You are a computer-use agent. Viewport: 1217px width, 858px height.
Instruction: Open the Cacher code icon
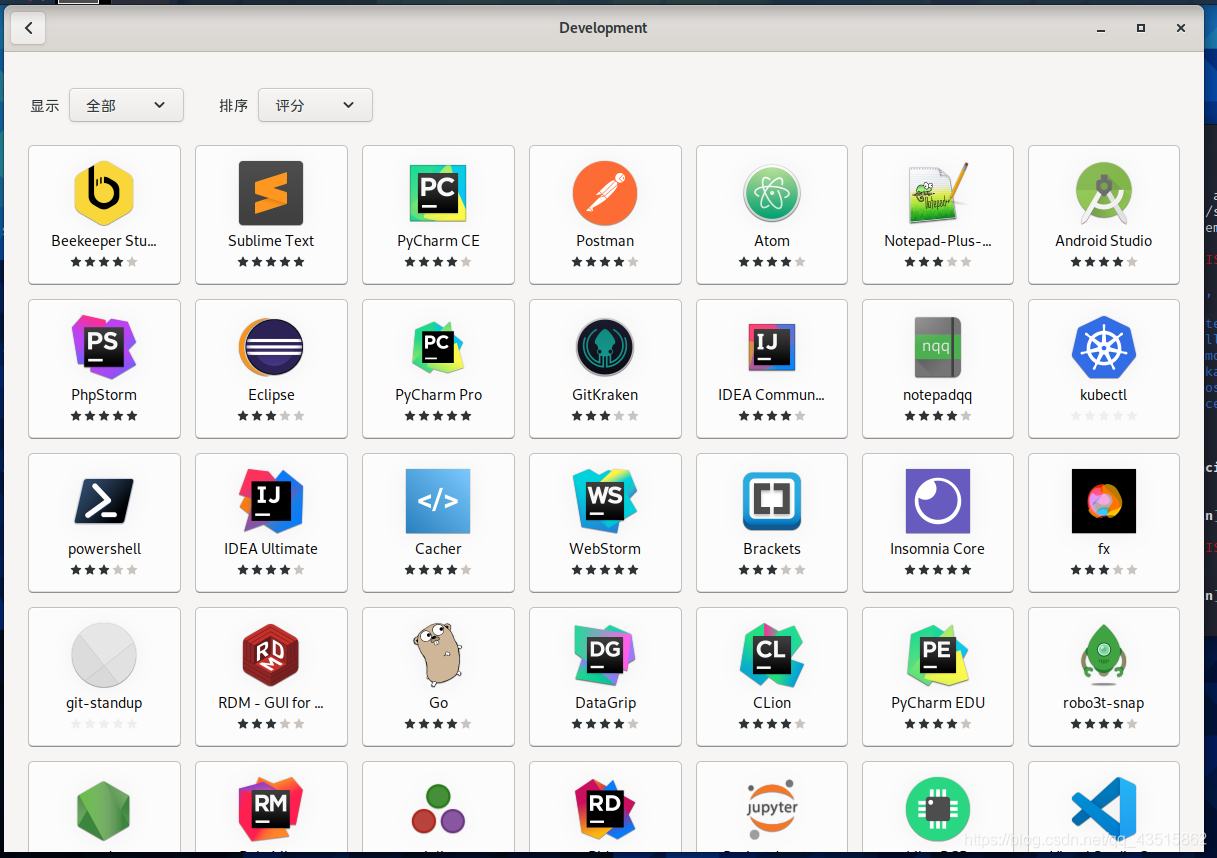(x=438, y=501)
